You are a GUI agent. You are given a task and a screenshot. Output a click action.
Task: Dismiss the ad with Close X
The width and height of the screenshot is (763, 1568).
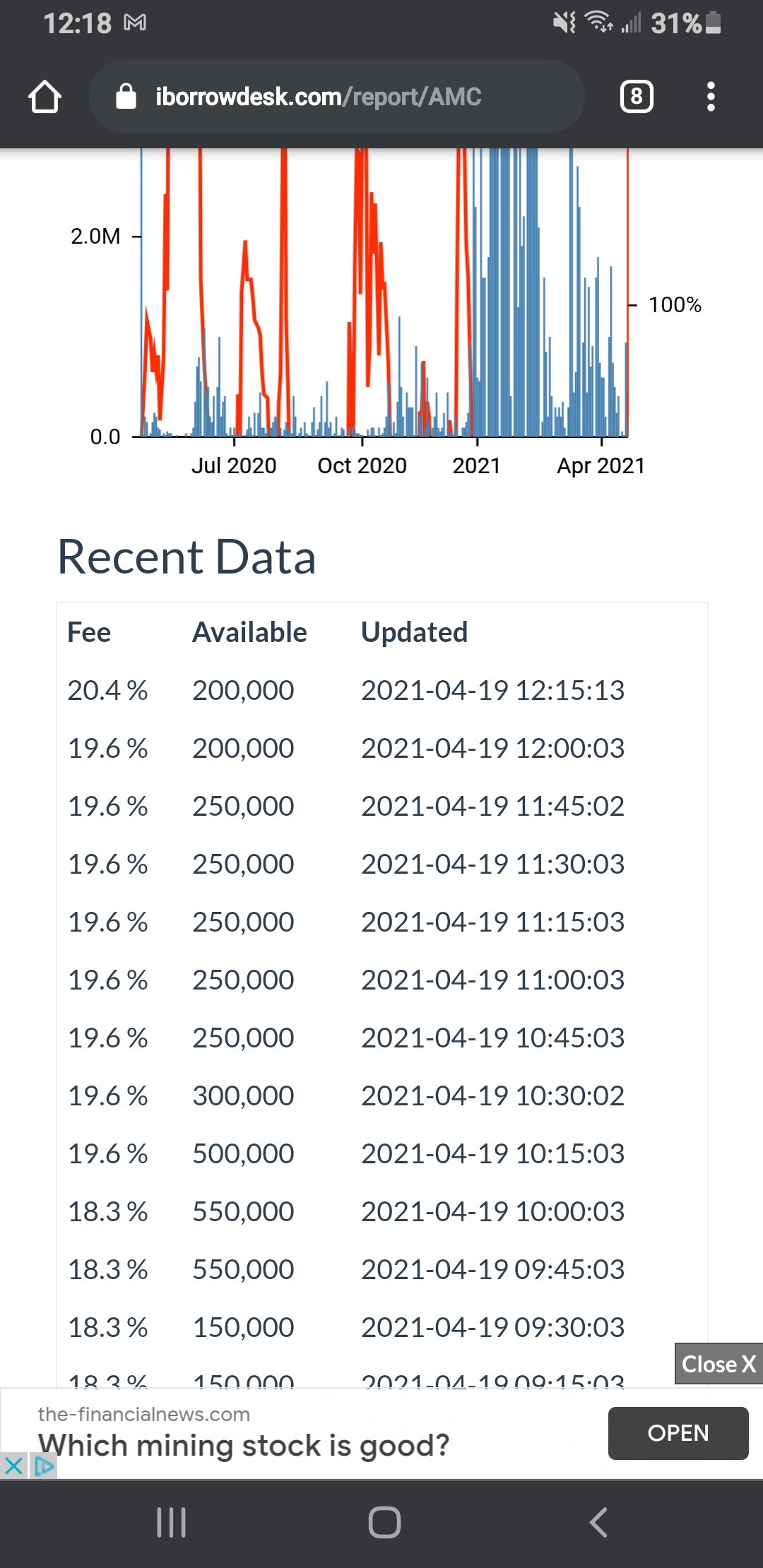pos(718,1364)
